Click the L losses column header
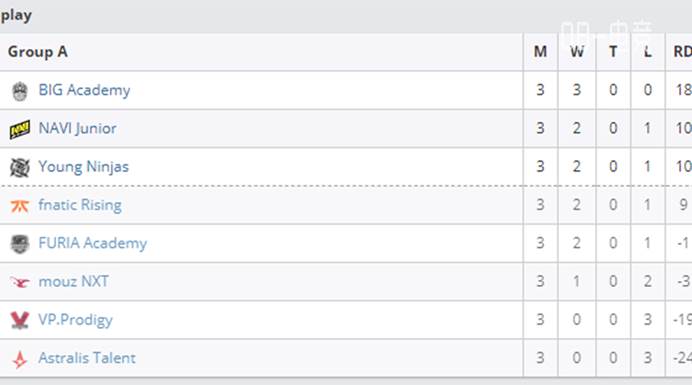 coord(647,52)
